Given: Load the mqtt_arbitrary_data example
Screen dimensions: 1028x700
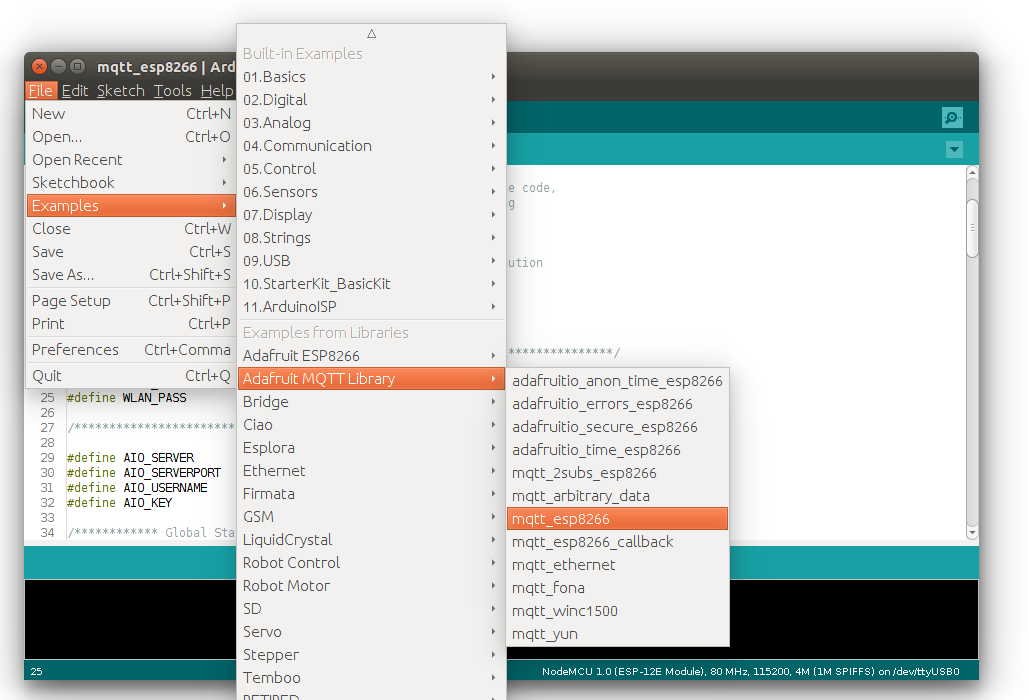Looking at the screenshot, I should point(618,496).
